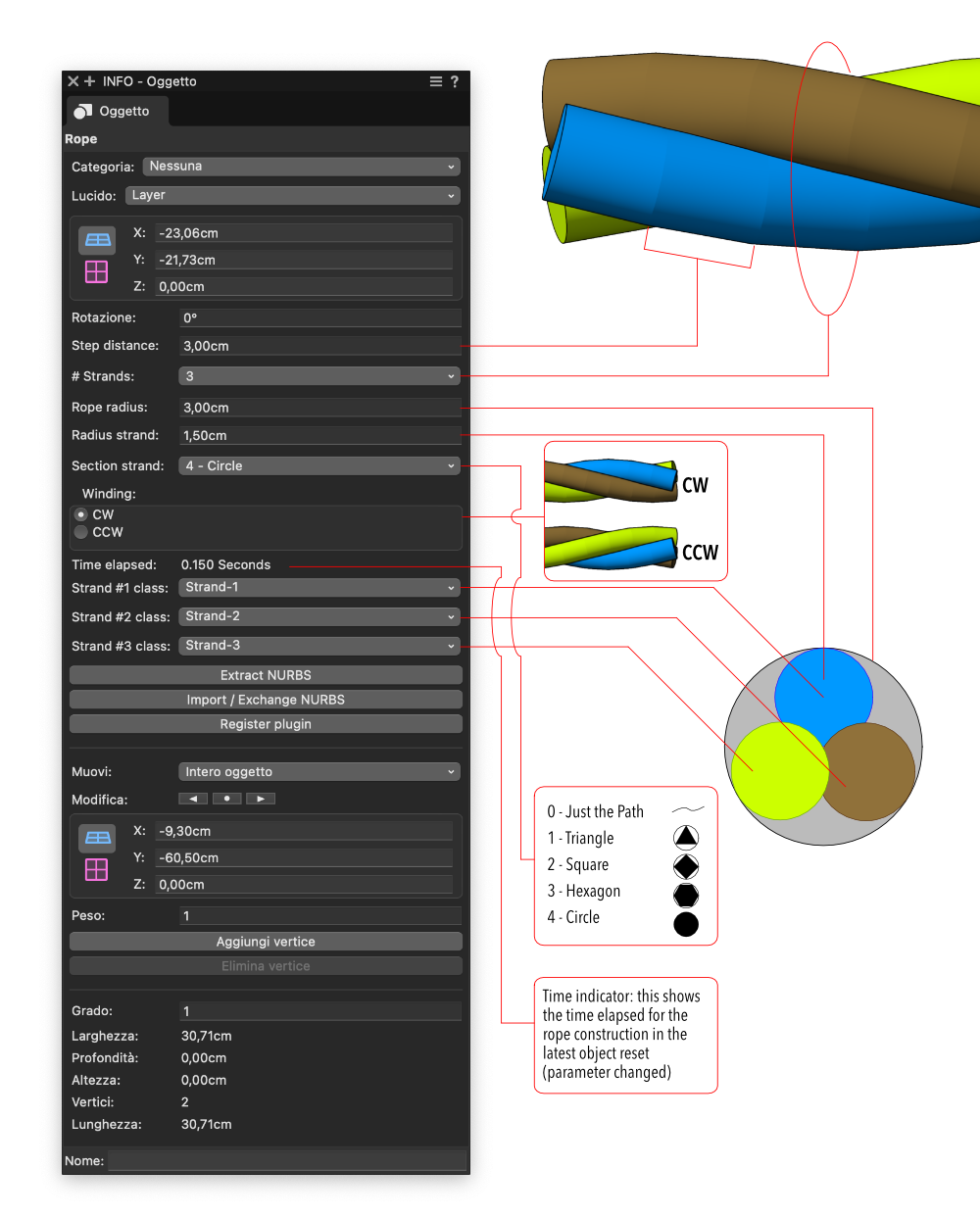
Task: Click the plus icon beside the close button
Action: click(x=89, y=81)
